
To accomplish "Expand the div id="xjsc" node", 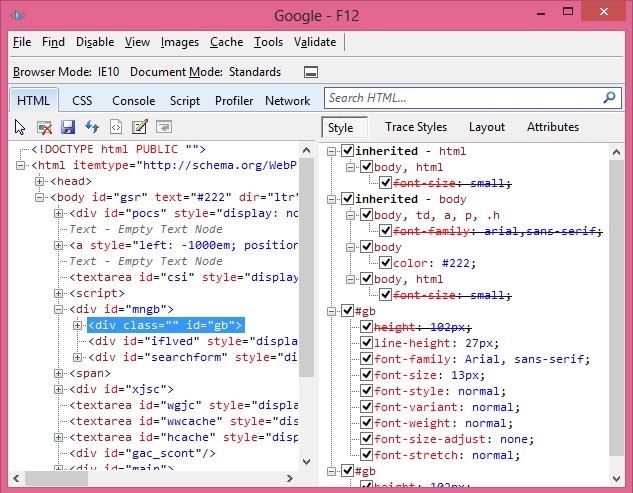I will [x=58, y=389].
